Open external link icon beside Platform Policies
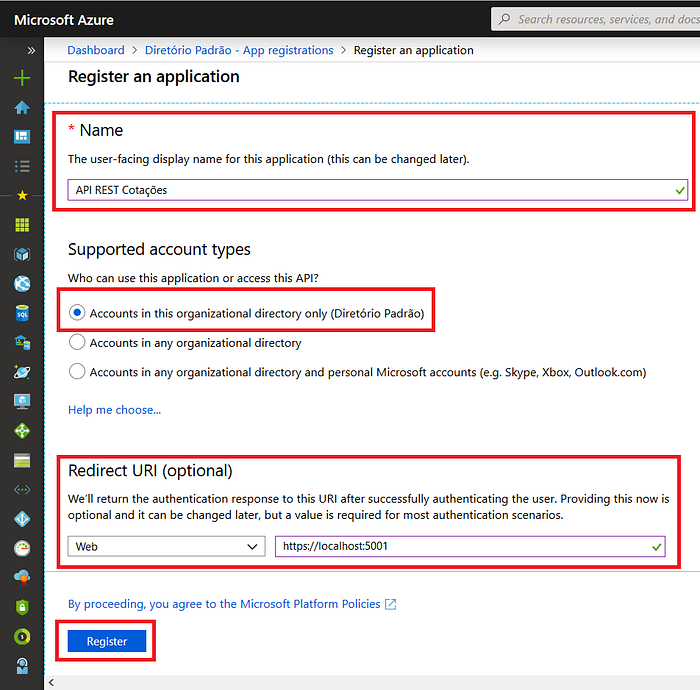Viewport: 700px width, 690px height. tap(390, 604)
